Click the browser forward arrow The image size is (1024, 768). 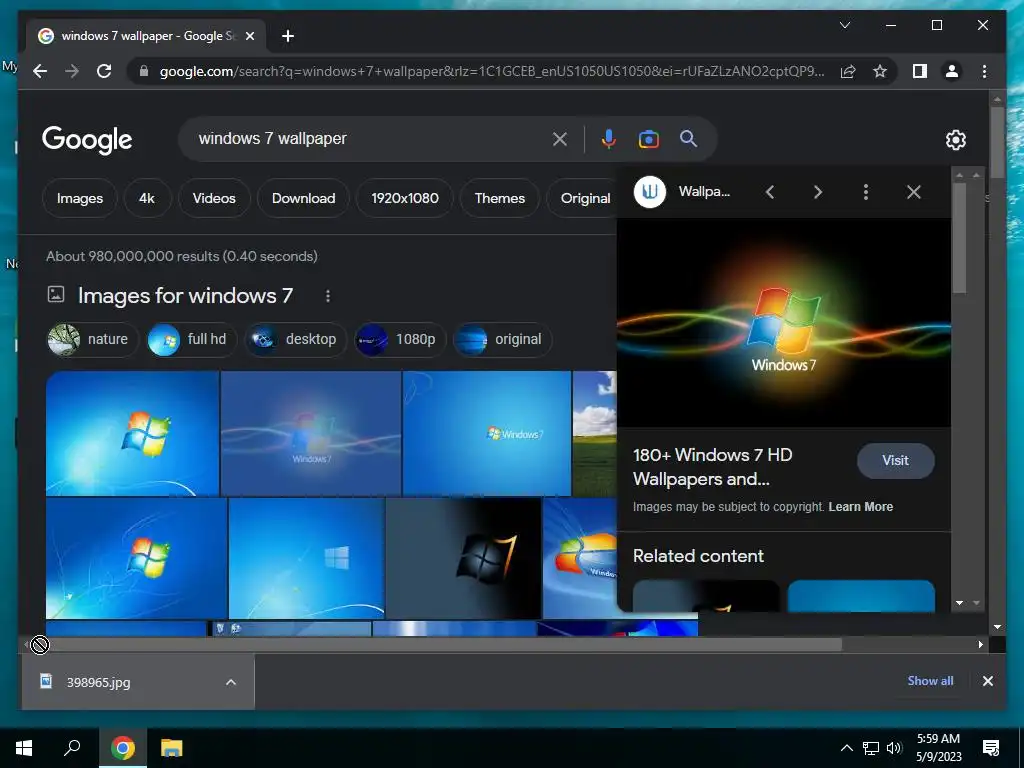tap(72, 71)
